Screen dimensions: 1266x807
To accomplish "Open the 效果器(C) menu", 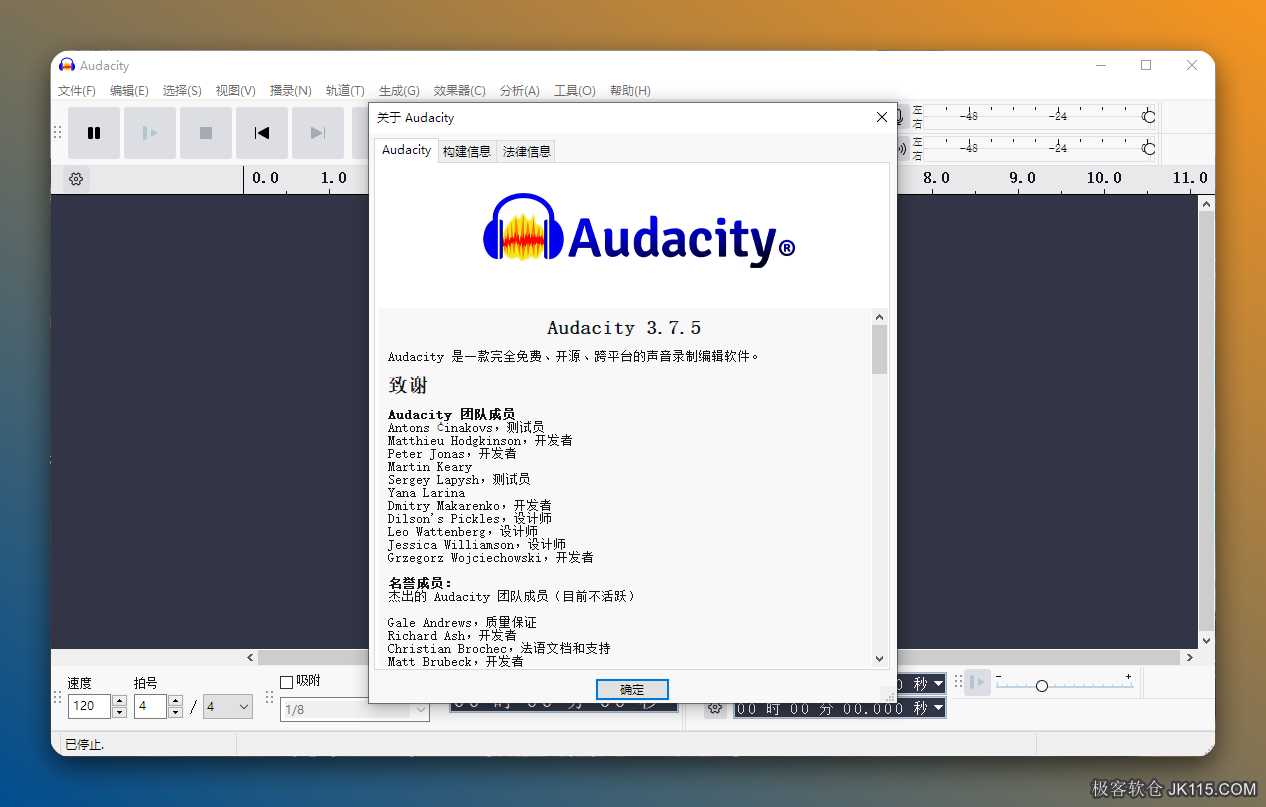I will point(460,91).
